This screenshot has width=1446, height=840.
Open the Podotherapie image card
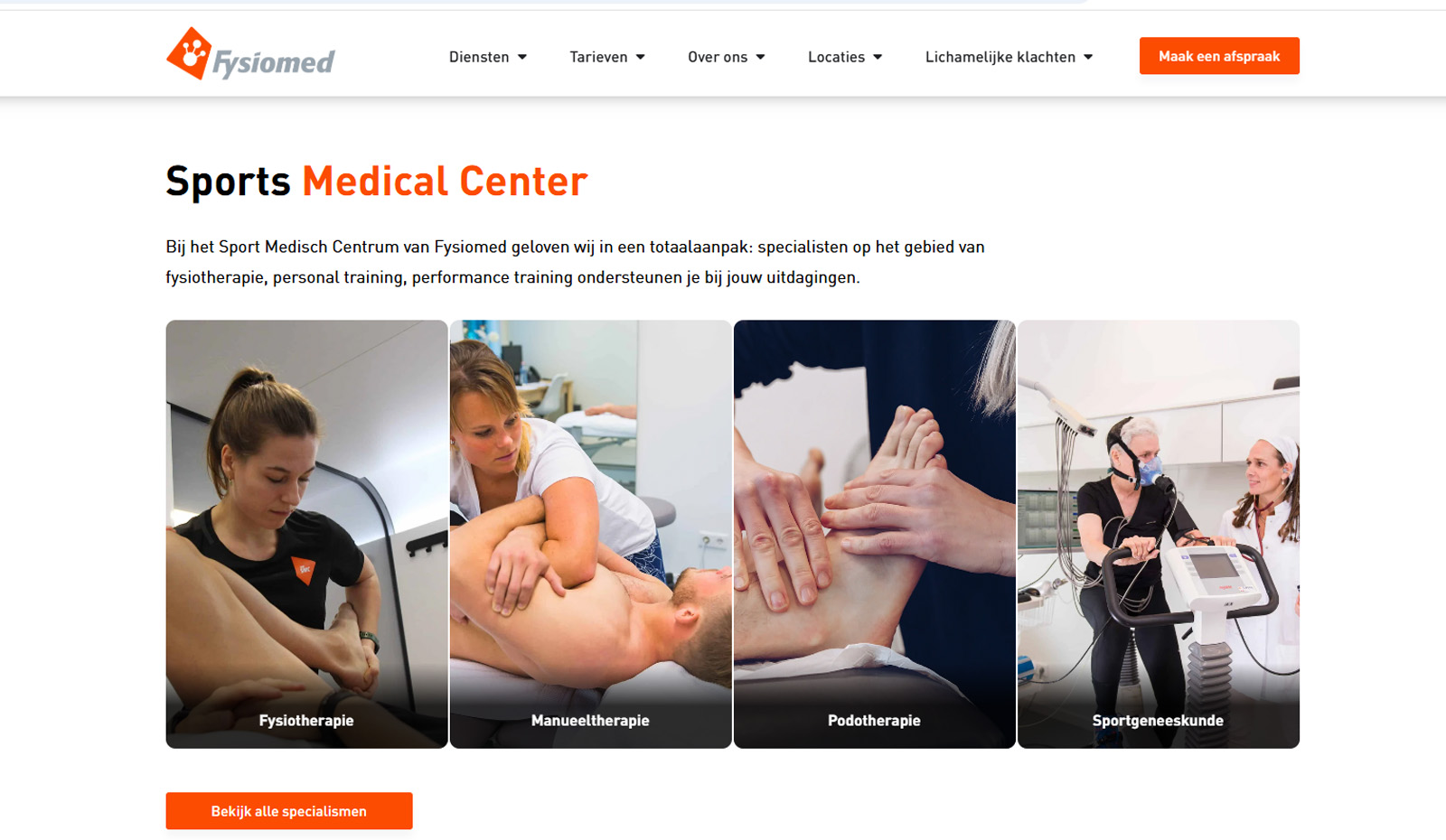coord(875,534)
